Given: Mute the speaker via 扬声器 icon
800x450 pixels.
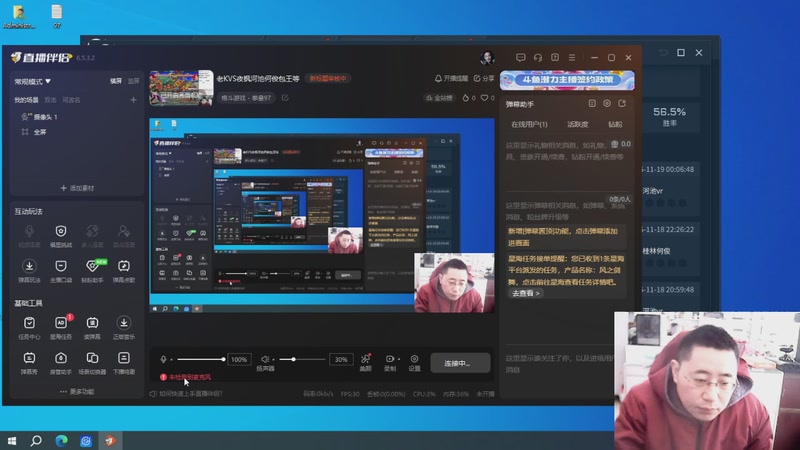Looking at the screenshot, I should point(265,359).
